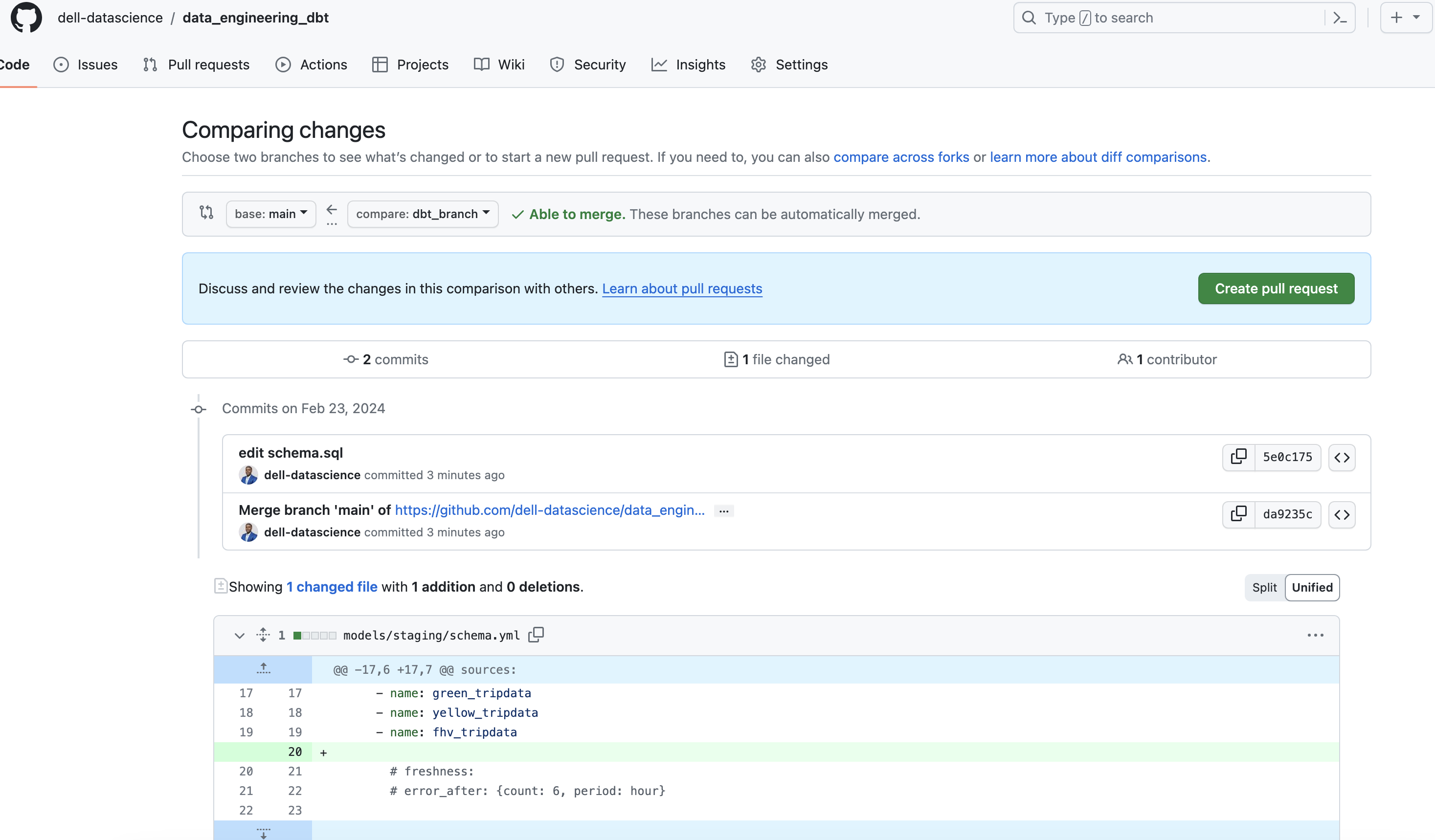This screenshot has width=1435, height=840.
Task: Click the added line number 20
Action: tap(295, 752)
